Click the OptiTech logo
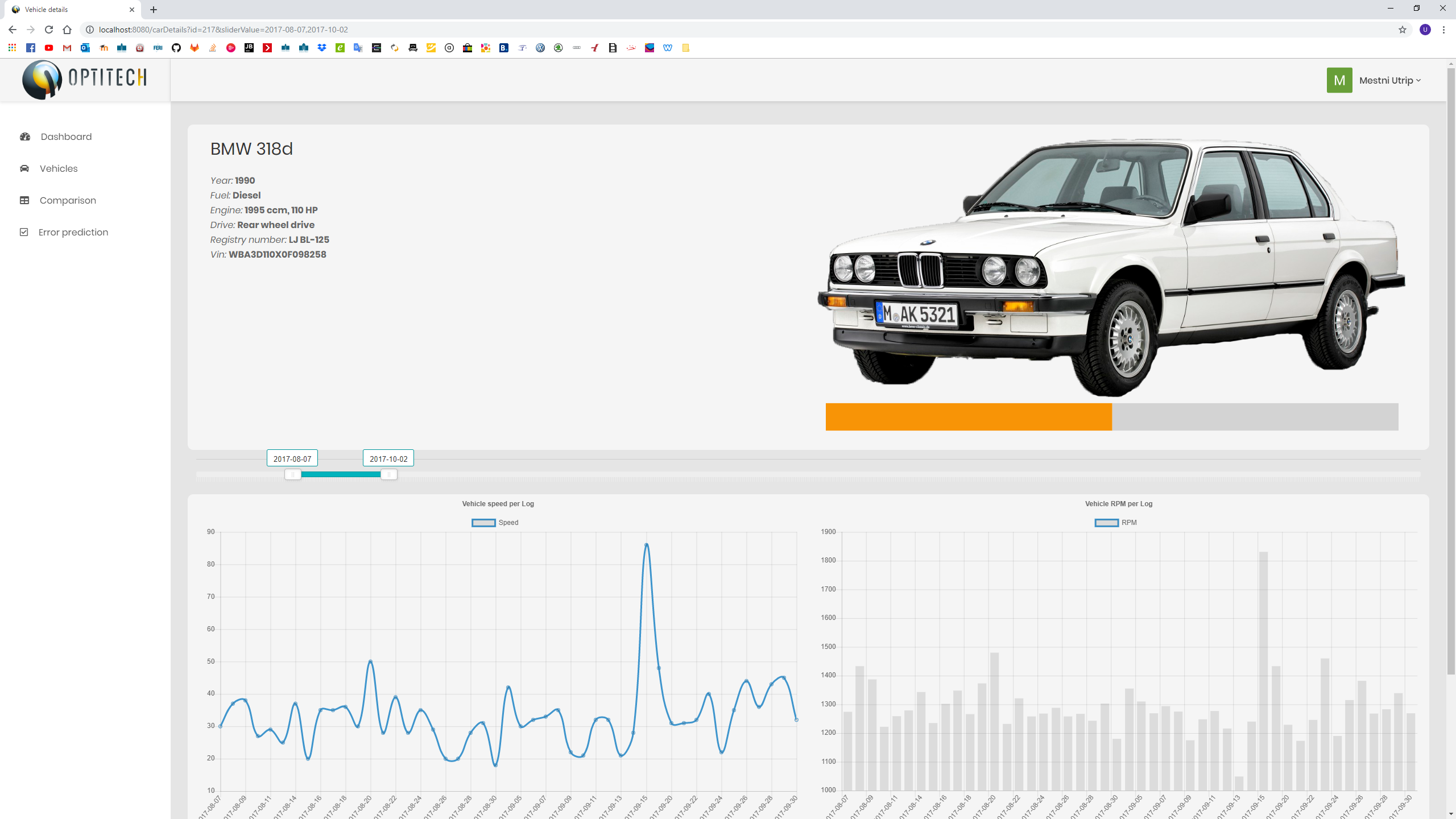1456x819 pixels. [x=84, y=79]
